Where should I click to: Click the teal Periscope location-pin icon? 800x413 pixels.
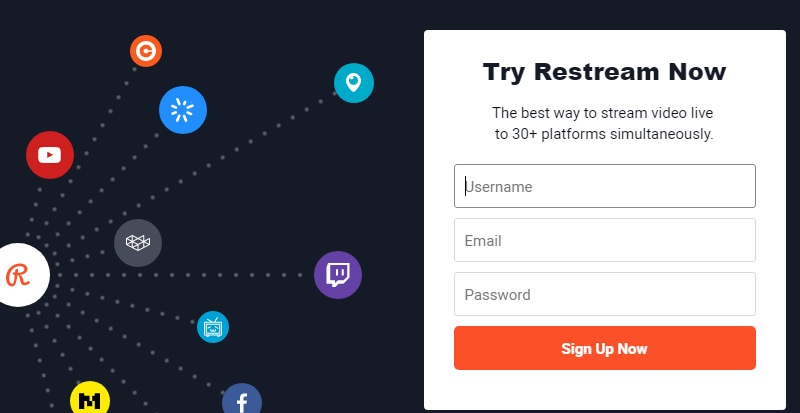pos(354,83)
